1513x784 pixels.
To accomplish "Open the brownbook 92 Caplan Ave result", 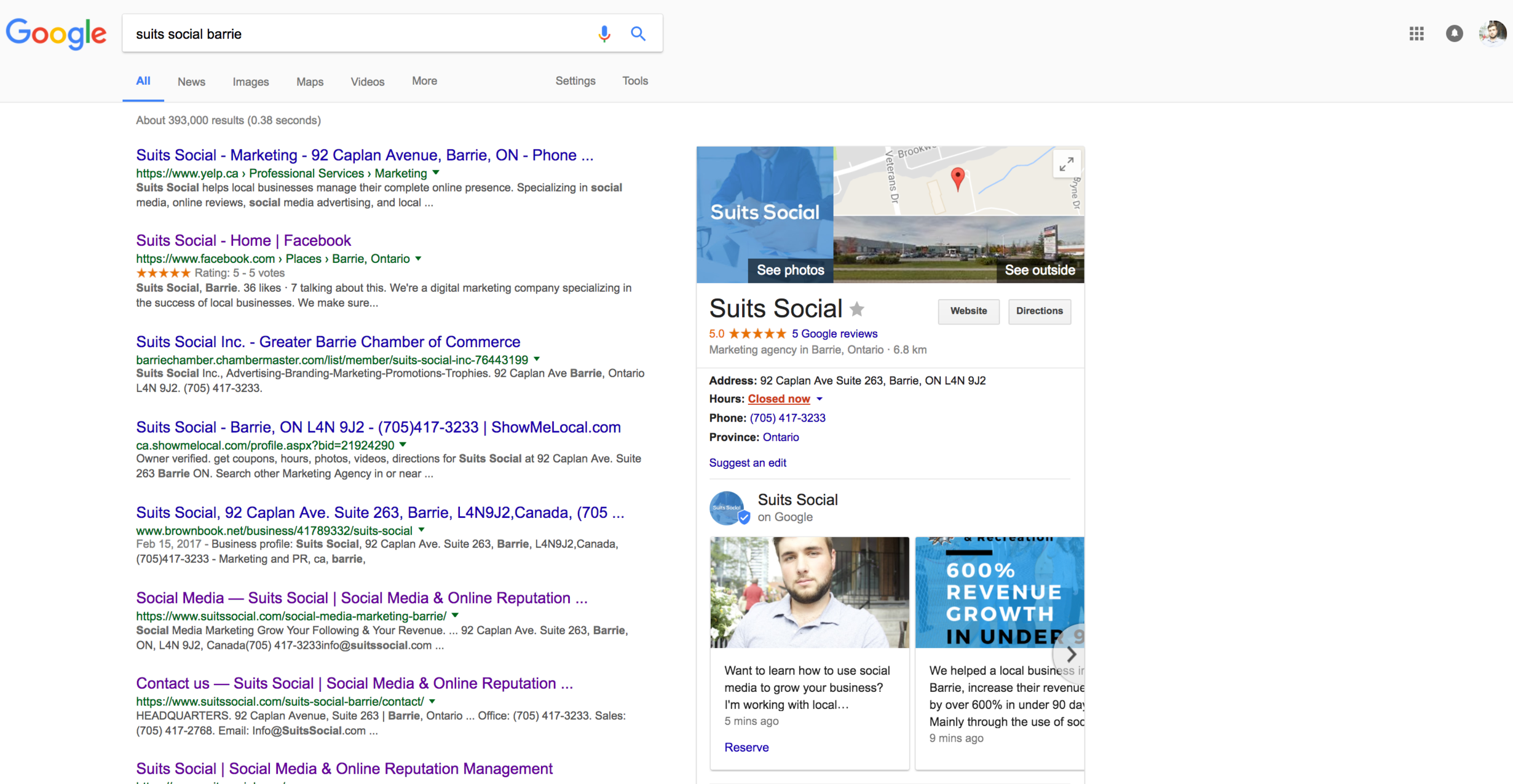I will [380, 513].
